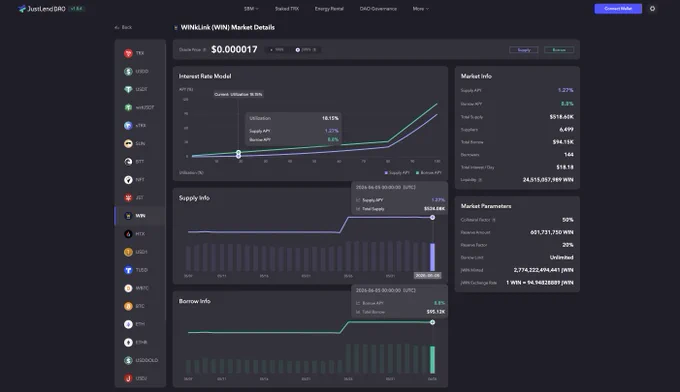680x392 pixels.
Task: Click jWIN Minted value 2,774,222,494,441 jWIN
Action: coord(543,270)
